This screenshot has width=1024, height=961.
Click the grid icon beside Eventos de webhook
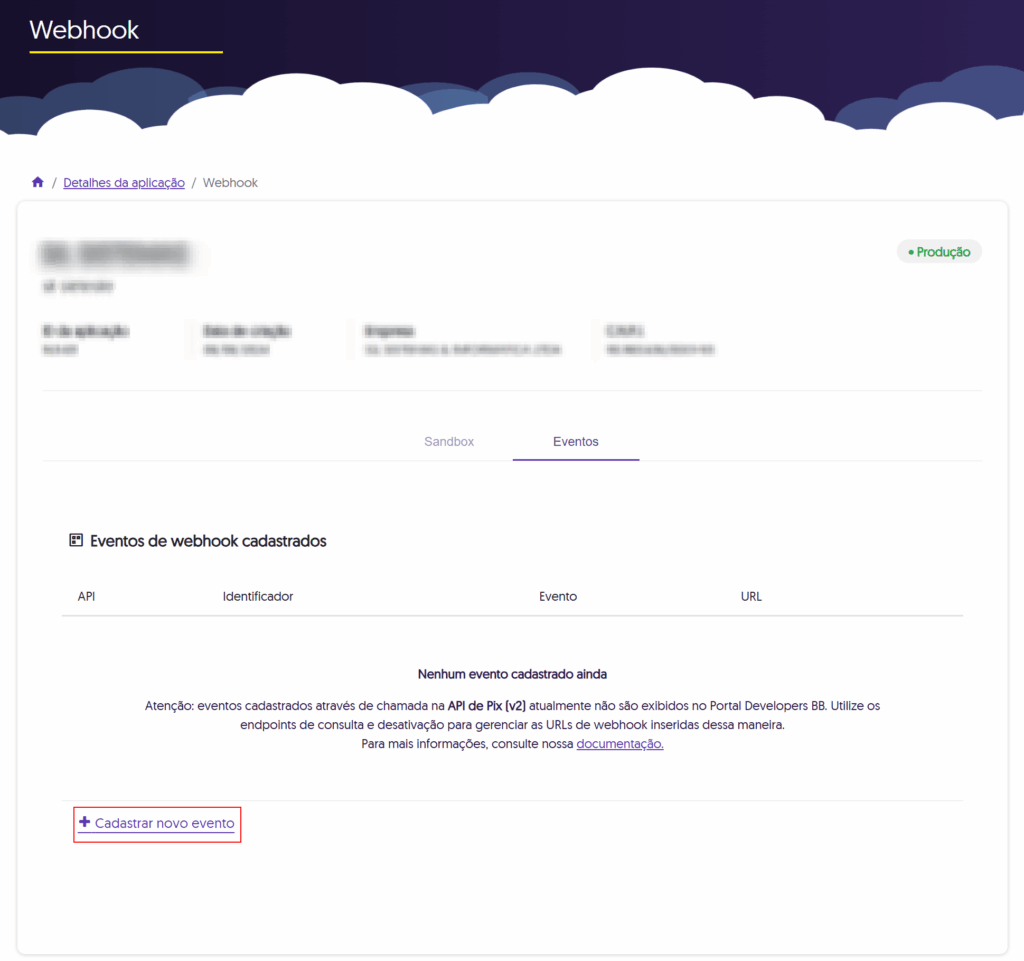[76, 541]
